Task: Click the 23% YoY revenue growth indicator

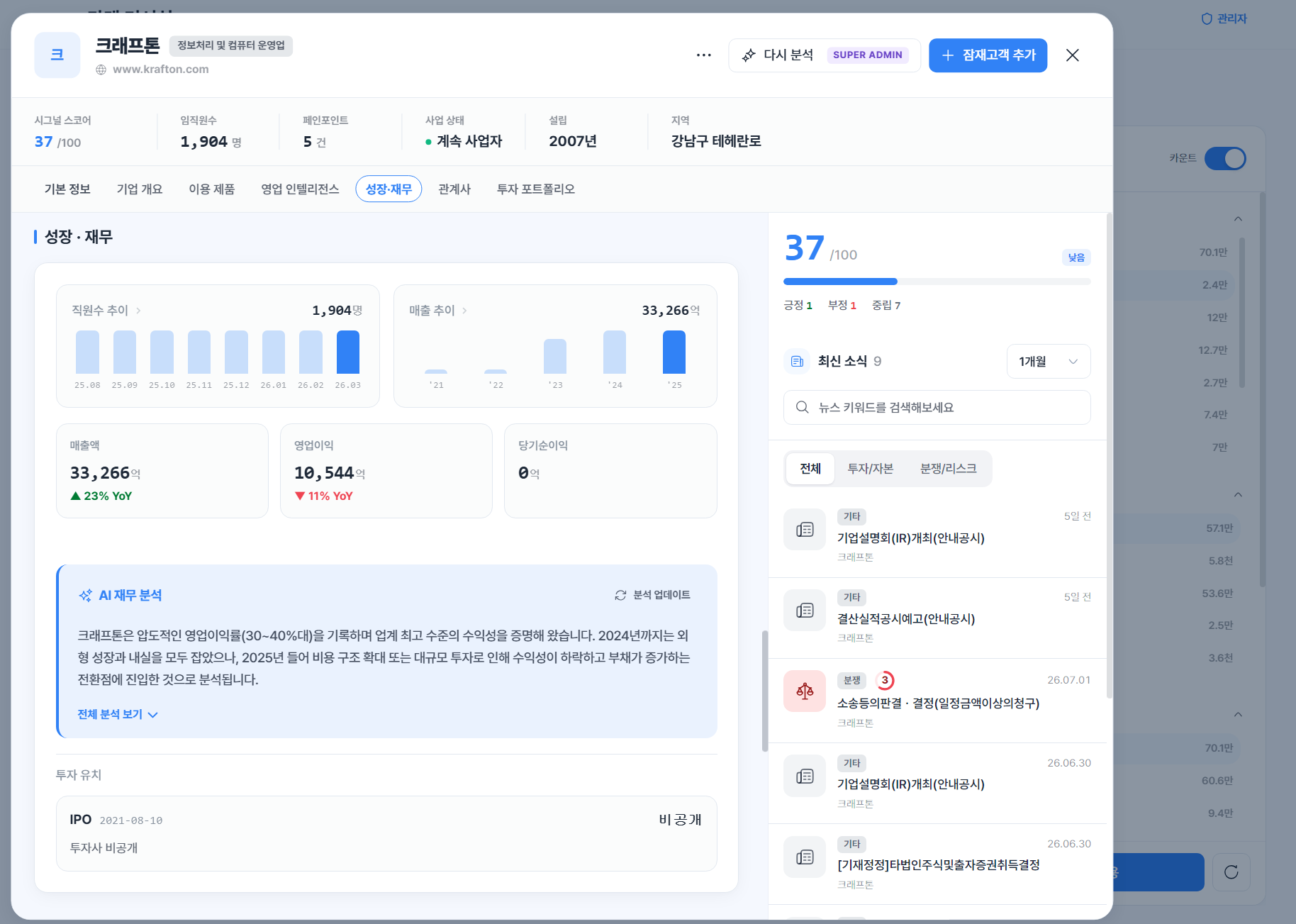Action: point(101,496)
